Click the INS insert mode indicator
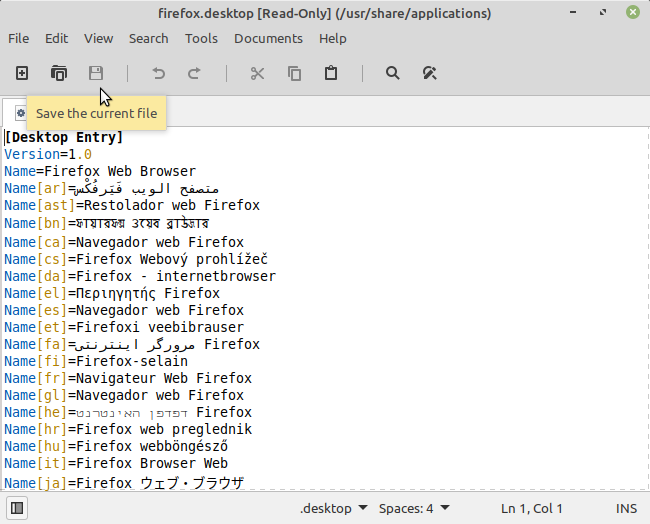Viewport: 650px width, 524px height. [x=626, y=508]
